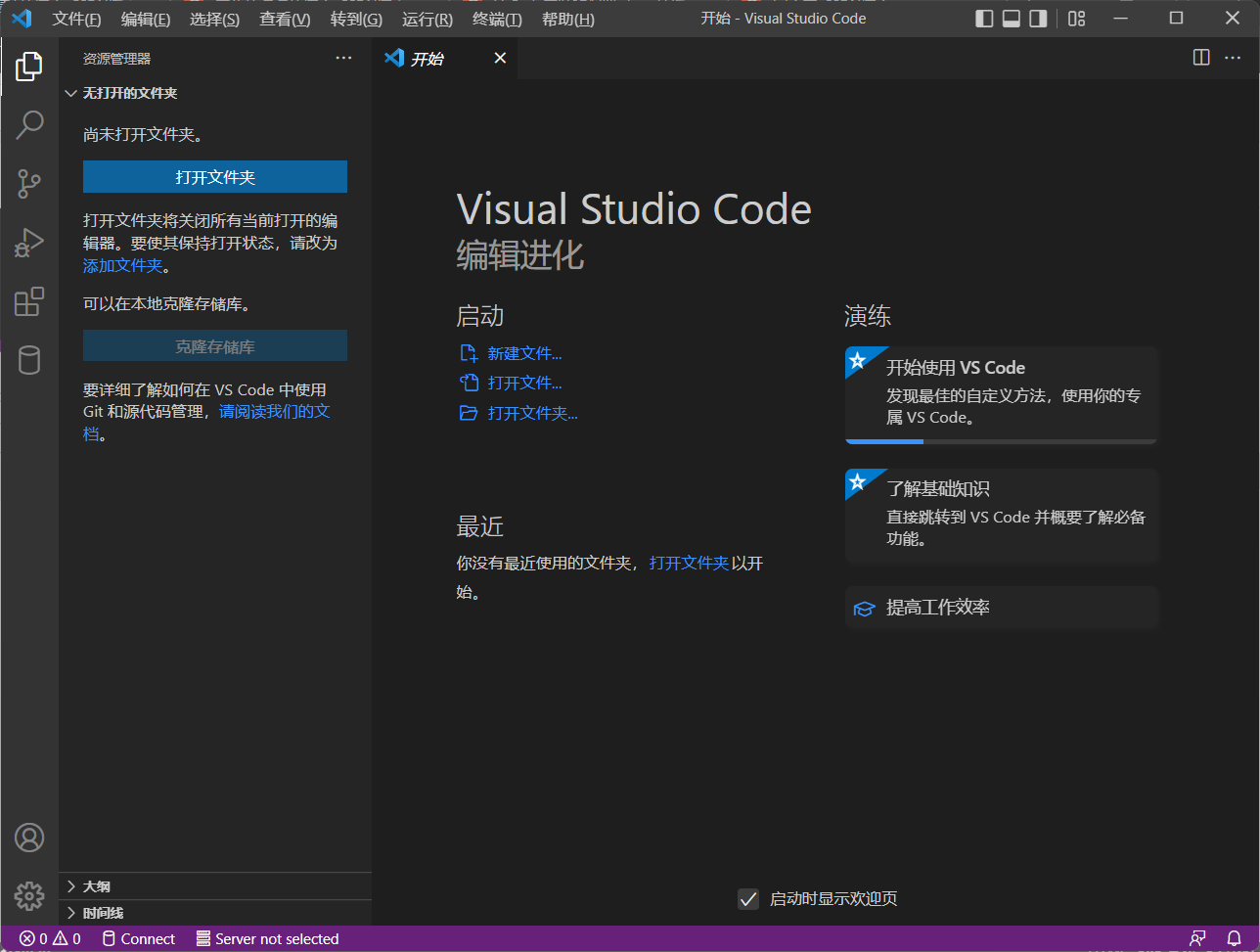Click Server not selected status item

pyautogui.click(x=267, y=938)
